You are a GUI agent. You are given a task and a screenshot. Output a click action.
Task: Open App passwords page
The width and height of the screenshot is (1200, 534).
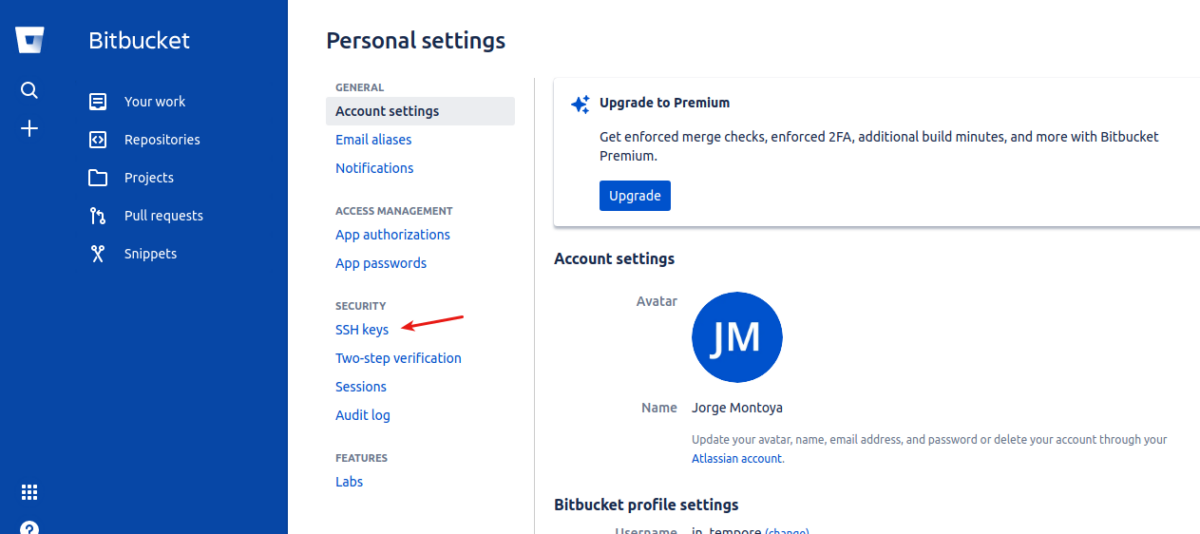coord(381,263)
